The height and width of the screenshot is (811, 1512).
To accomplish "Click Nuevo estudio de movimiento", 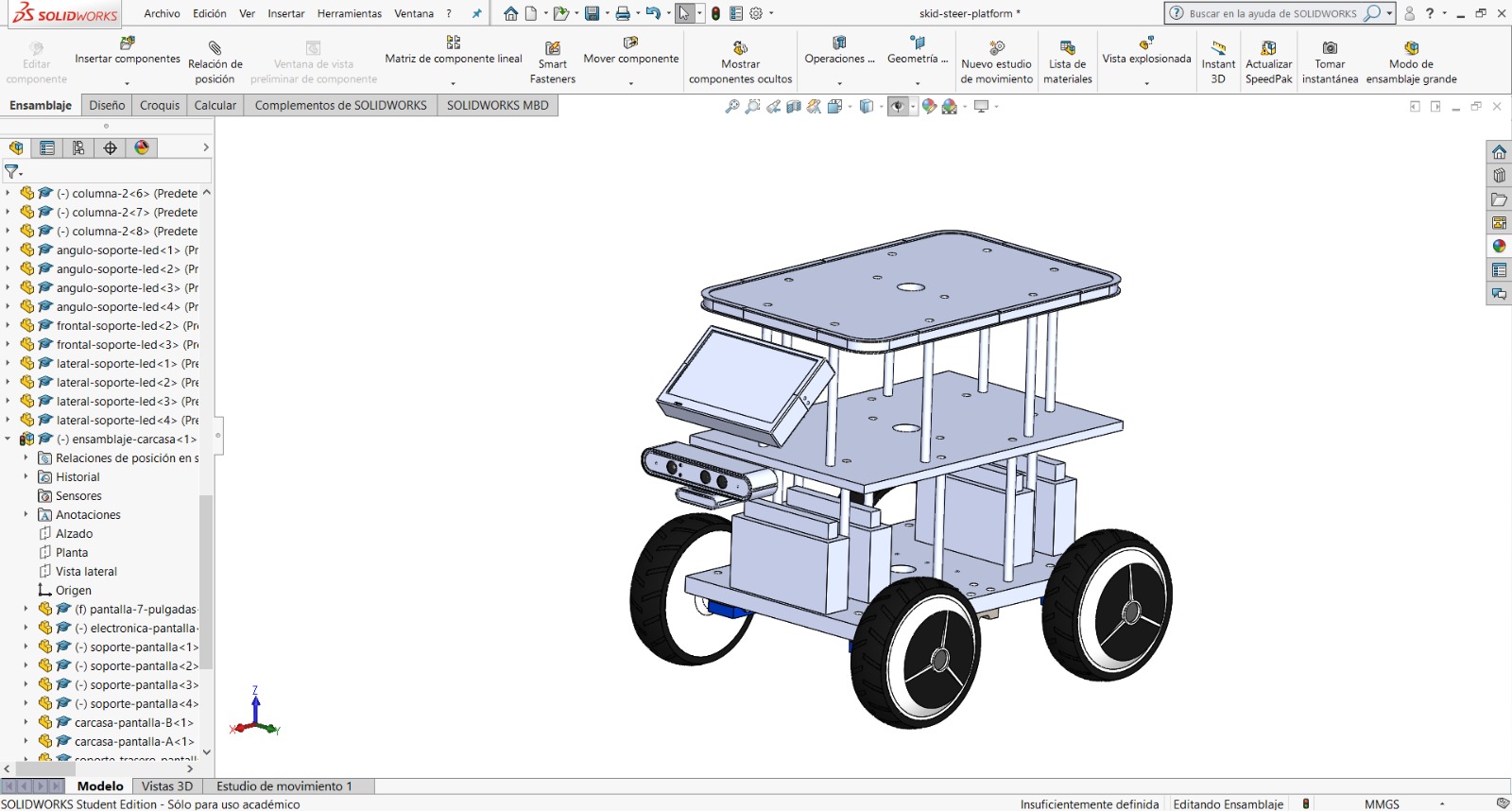I will pos(996,48).
